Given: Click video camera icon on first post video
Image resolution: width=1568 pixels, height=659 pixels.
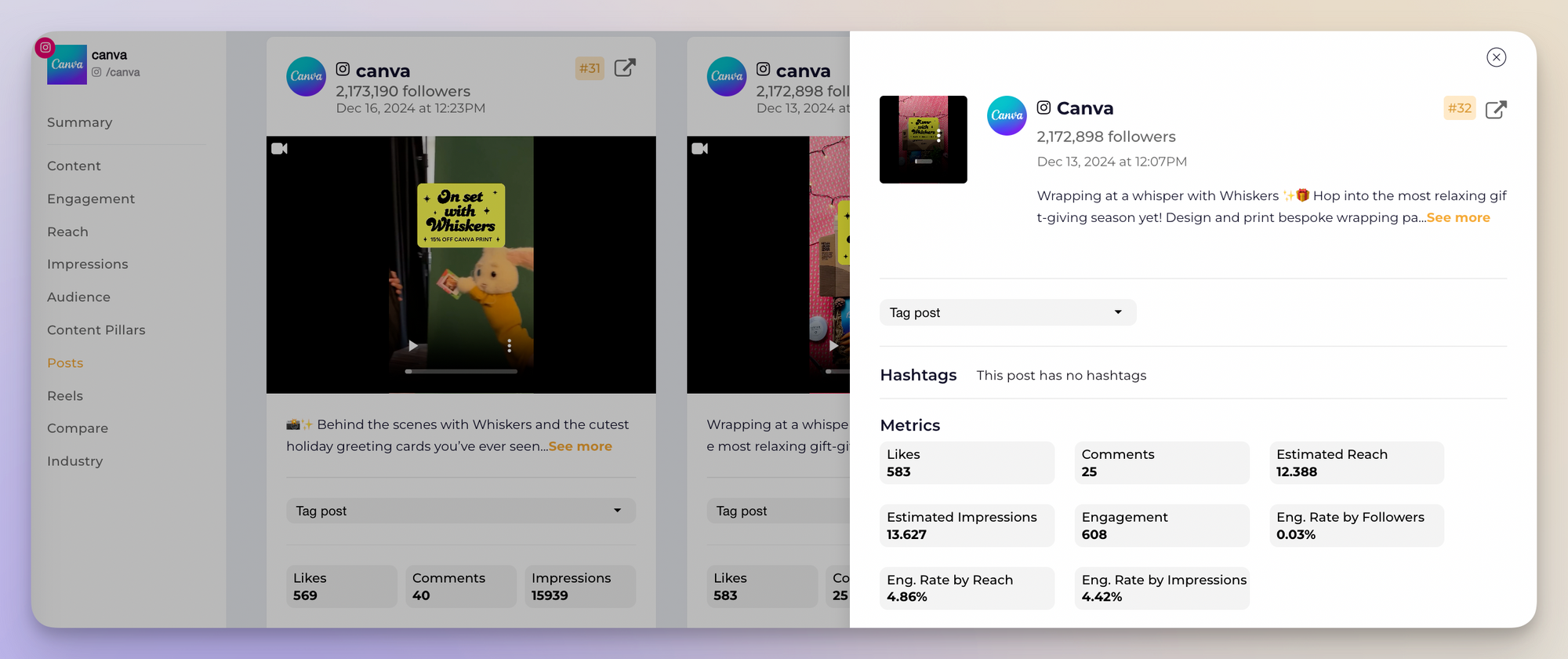Looking at the screenshot, I should 279,148.
